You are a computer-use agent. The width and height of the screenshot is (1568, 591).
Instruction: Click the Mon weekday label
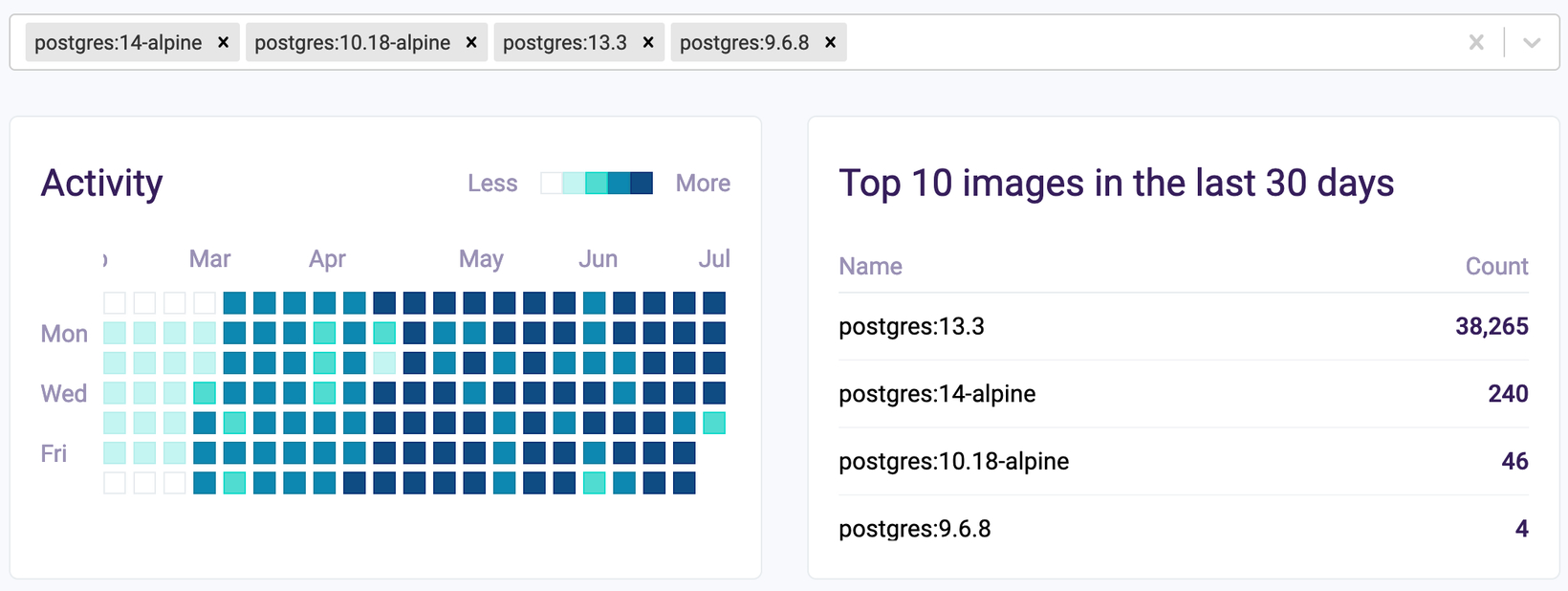pos(64,334)
